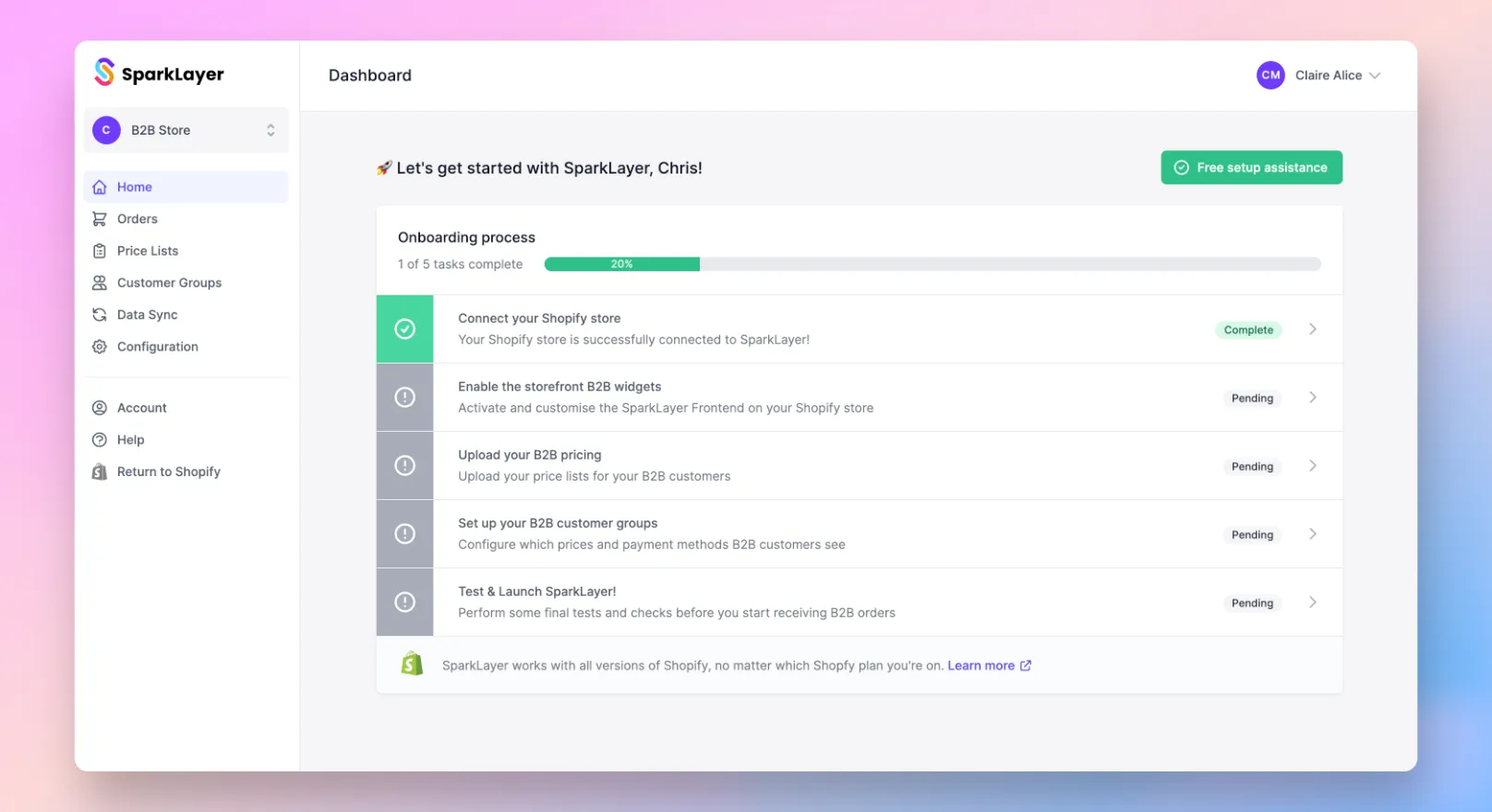Click the Enable the storefront B2B widgets title

(559, 387)
